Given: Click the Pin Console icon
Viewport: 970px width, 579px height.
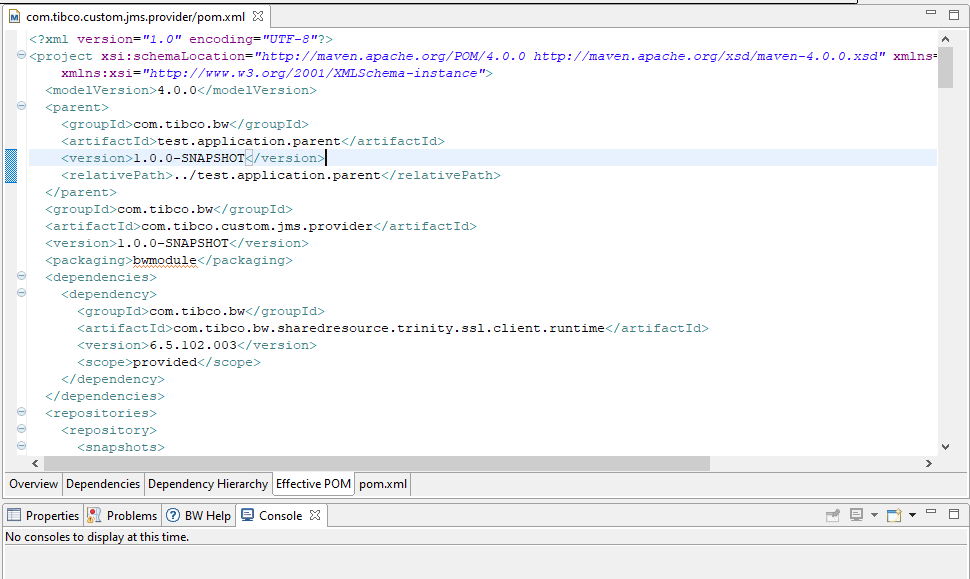Looking at the screenshot, I should click(x=833, y=515).
